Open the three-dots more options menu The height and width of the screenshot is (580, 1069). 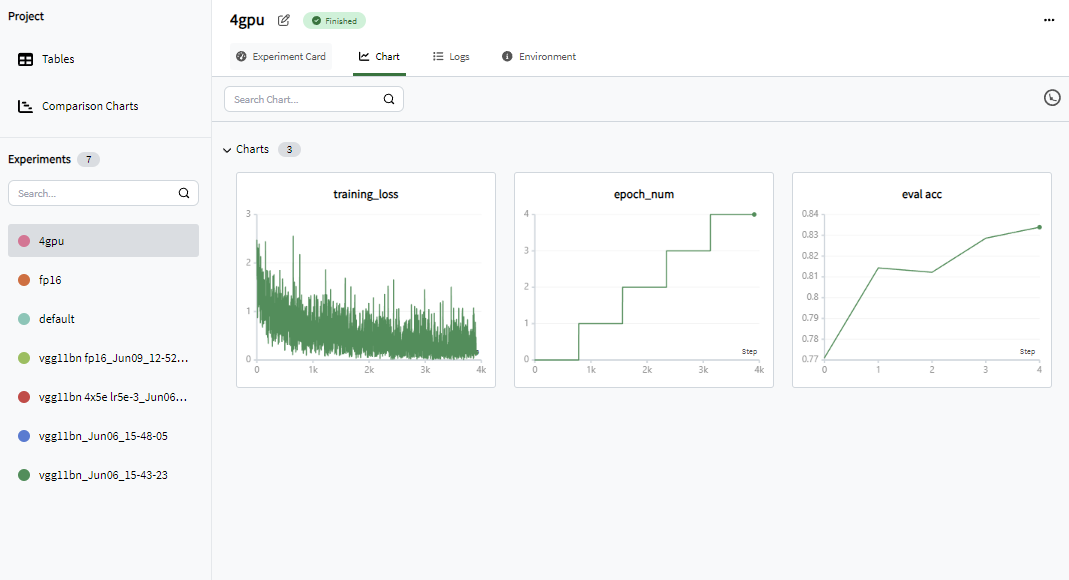[x=1049, y=20]
